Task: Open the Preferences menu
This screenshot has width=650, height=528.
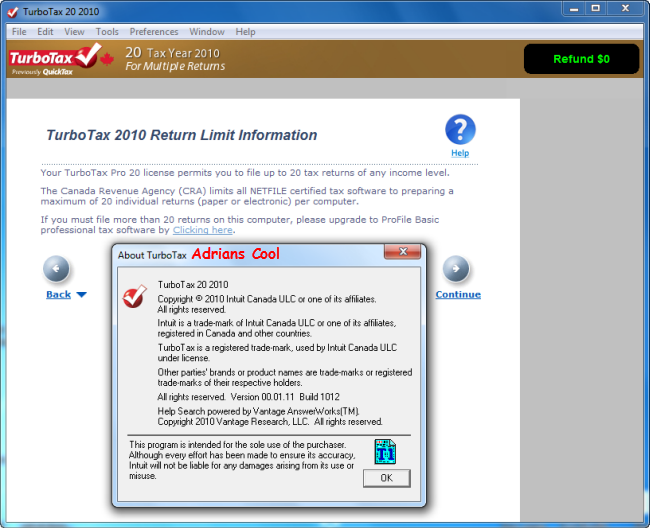Action: pyautogui.click(x=154, y=32)
